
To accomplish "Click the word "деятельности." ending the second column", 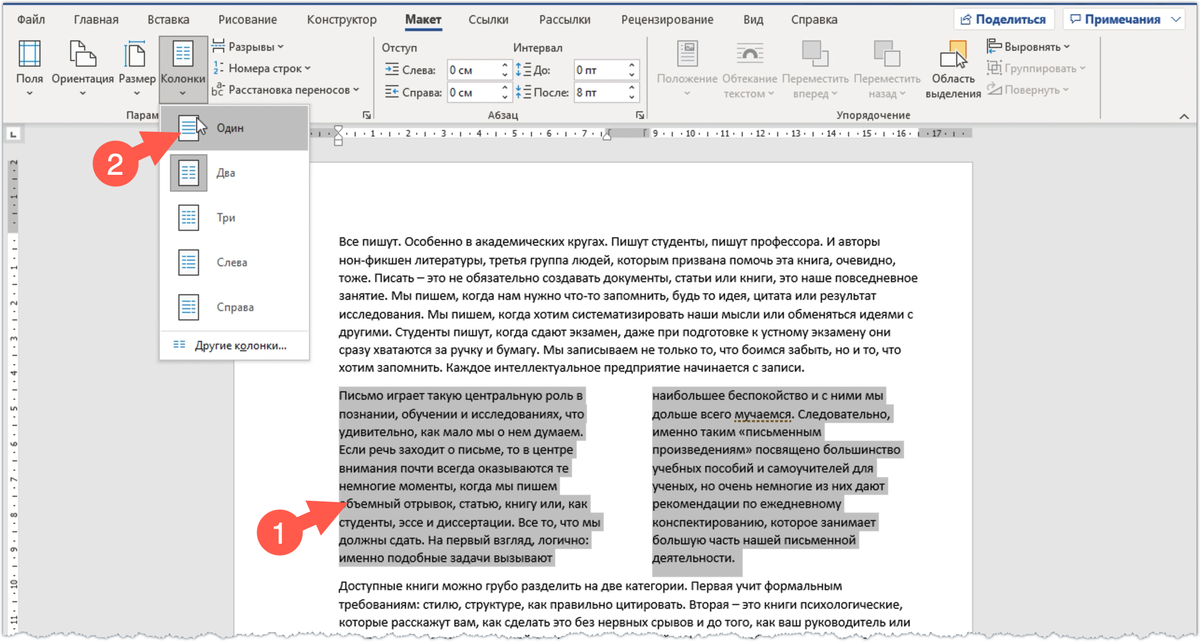I will [x=694, y=557].
